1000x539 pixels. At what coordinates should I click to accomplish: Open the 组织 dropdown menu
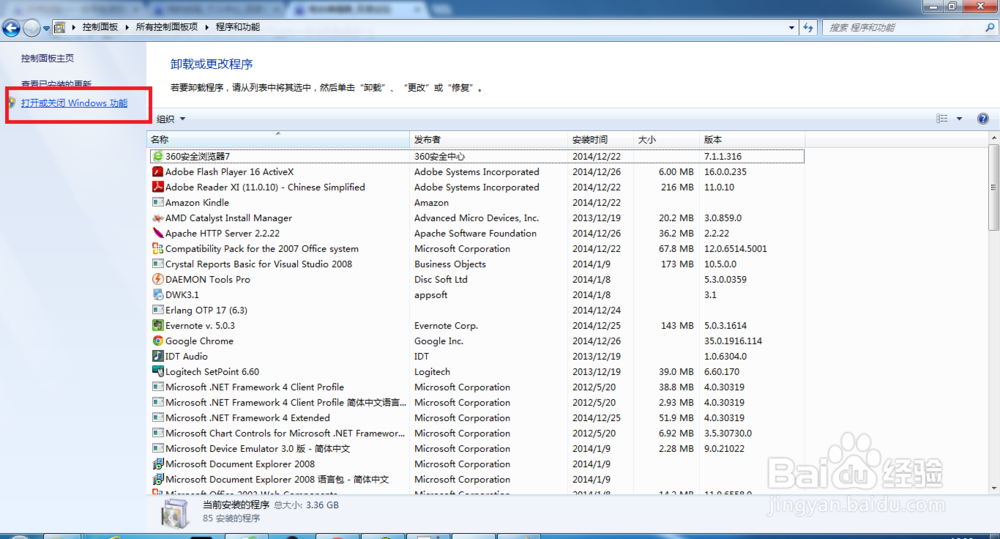(x=171, y=119)
